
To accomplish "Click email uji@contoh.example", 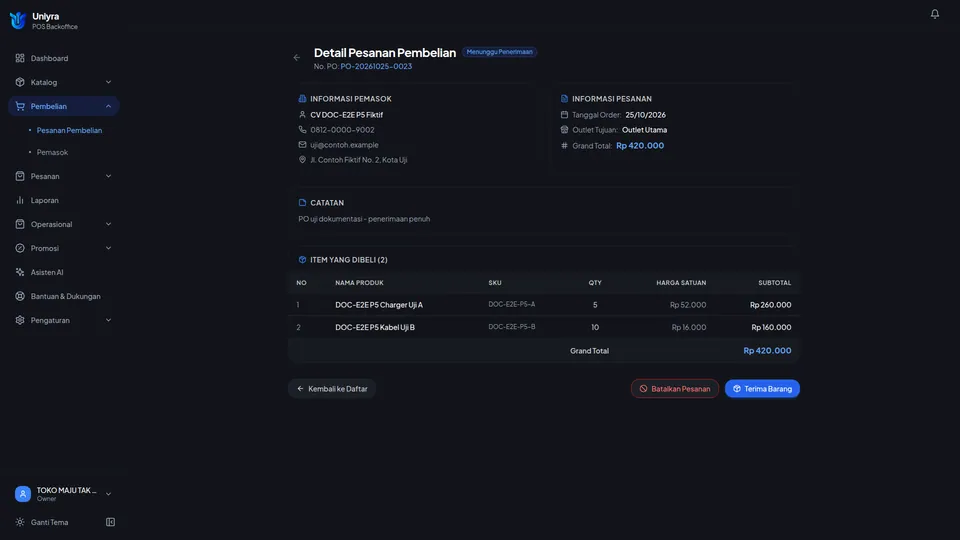I will (x=344, y=144).
